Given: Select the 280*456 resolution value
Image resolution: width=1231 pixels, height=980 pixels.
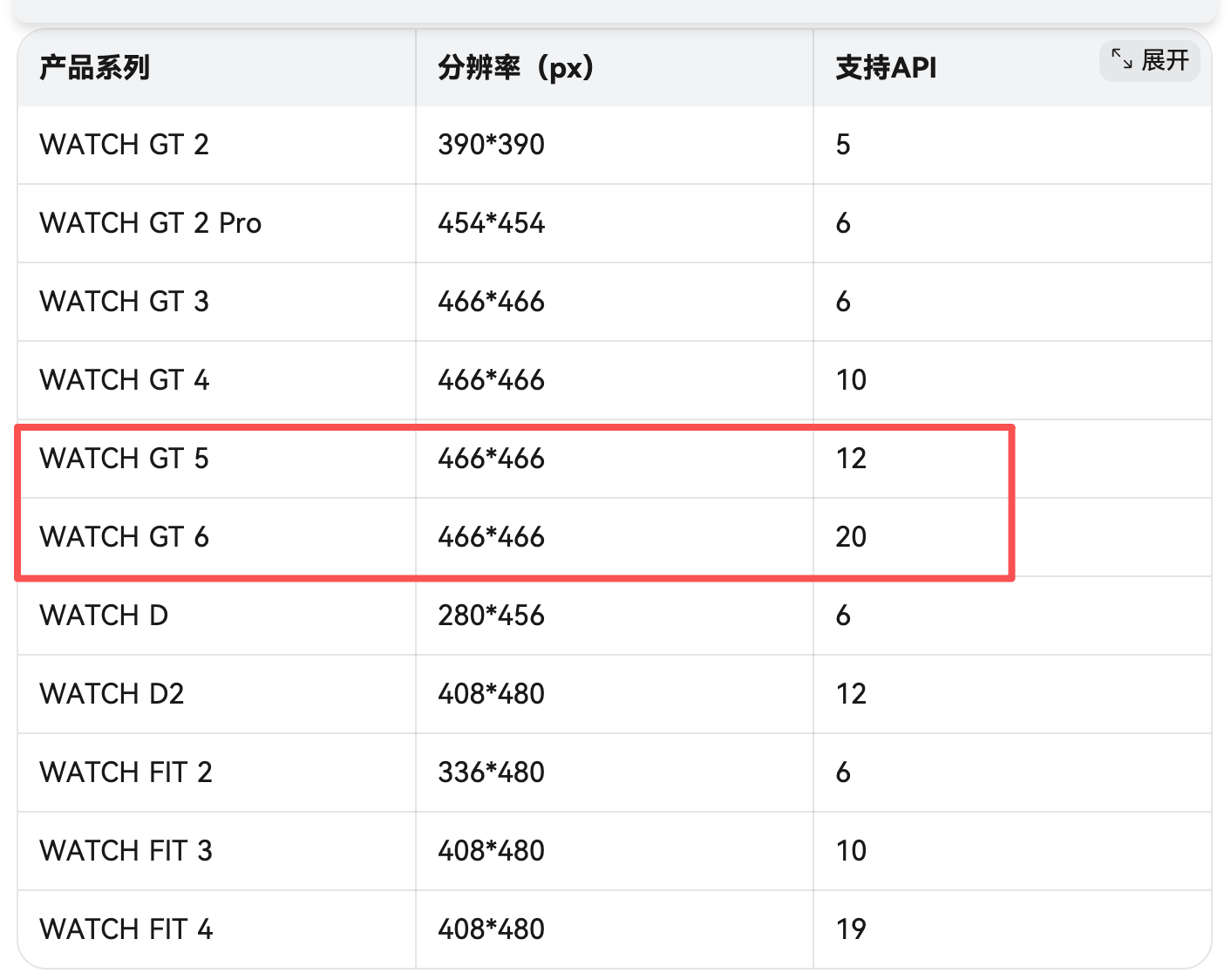Looking at the screenshot, I should point(492,616).
